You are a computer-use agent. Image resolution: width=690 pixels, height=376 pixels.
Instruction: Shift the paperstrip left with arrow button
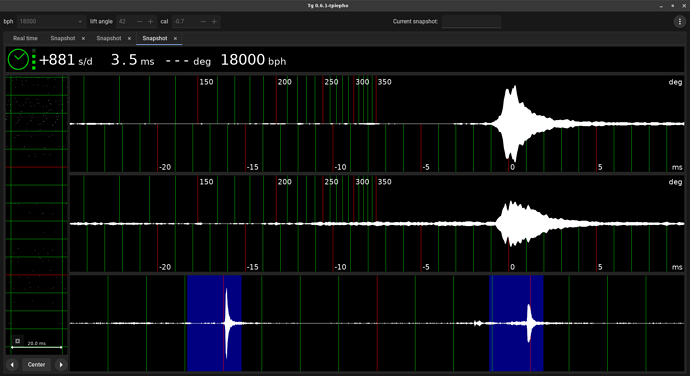click(12, 365)
